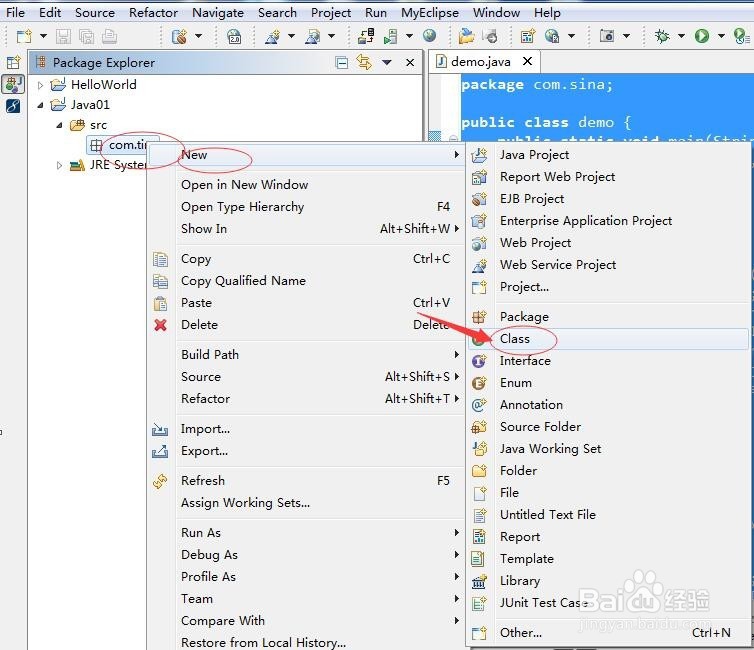Viewport: 754px width, 650px height.
Task: Click Refresh in the context menu
Action: click(x=306, y=481)
